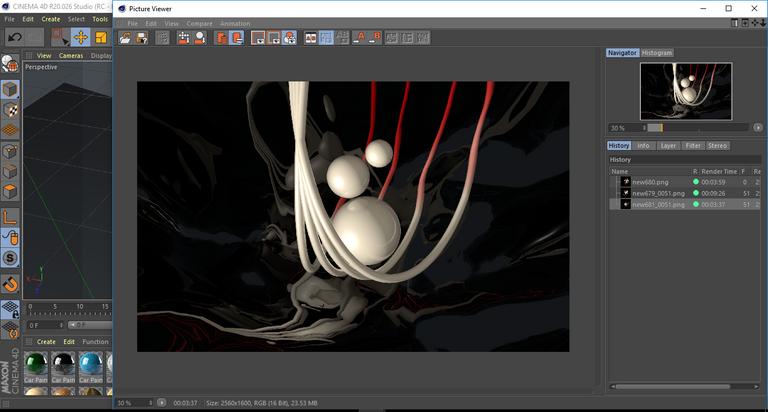768x412 pixels.
Task: Activate Texture mode checkered cube icon
Action: click(x=10, y=110)
